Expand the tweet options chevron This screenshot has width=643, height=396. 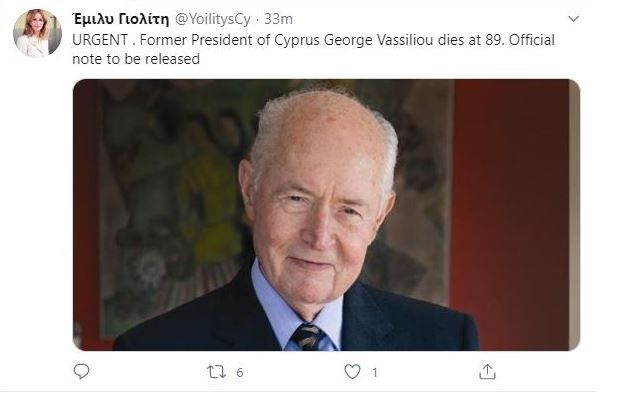click(x=573, y=19)
